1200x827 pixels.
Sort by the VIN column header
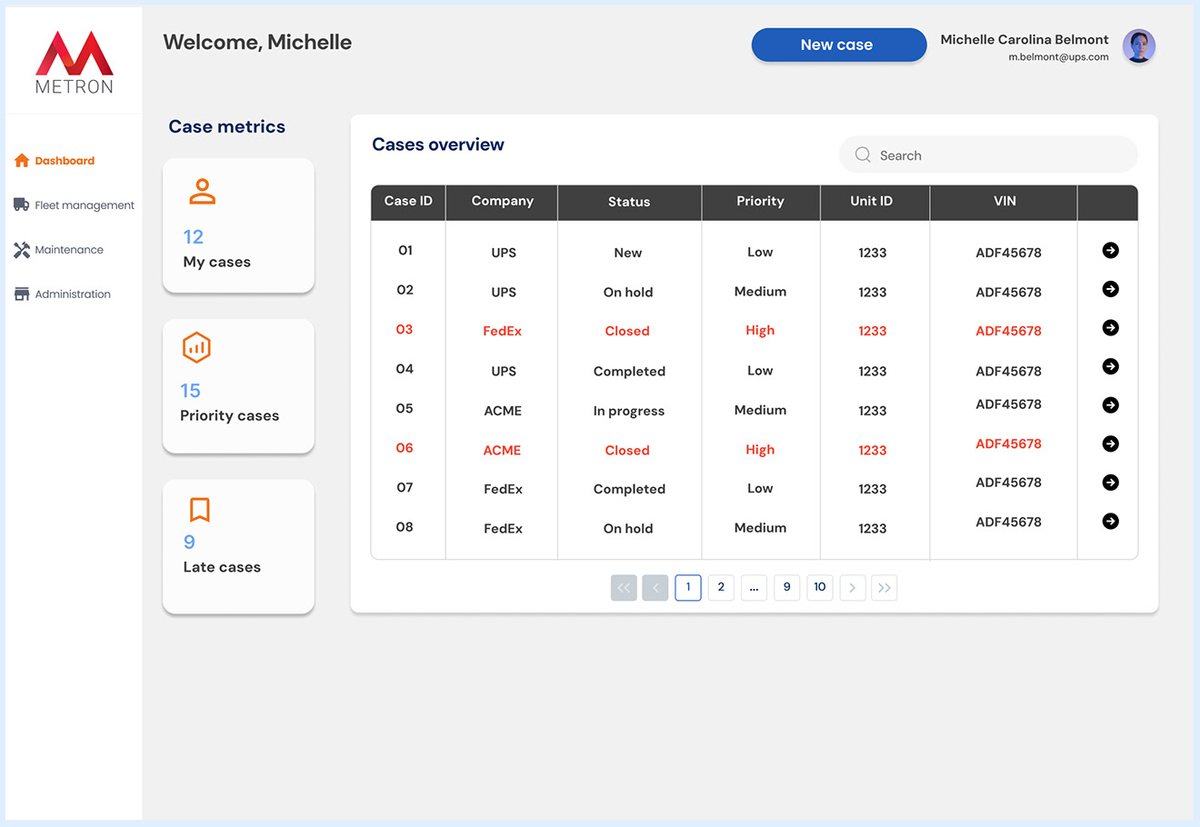1005,201
